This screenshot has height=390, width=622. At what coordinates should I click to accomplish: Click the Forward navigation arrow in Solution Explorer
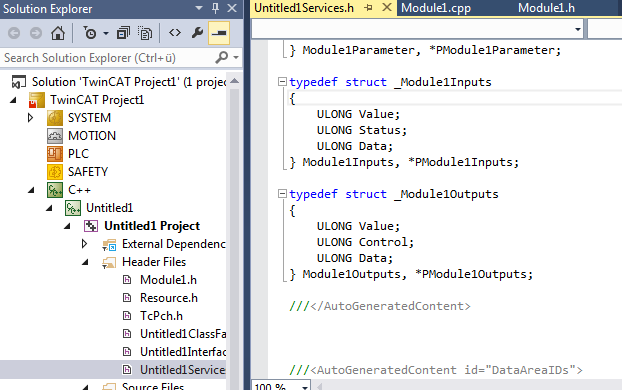(36, 33)
